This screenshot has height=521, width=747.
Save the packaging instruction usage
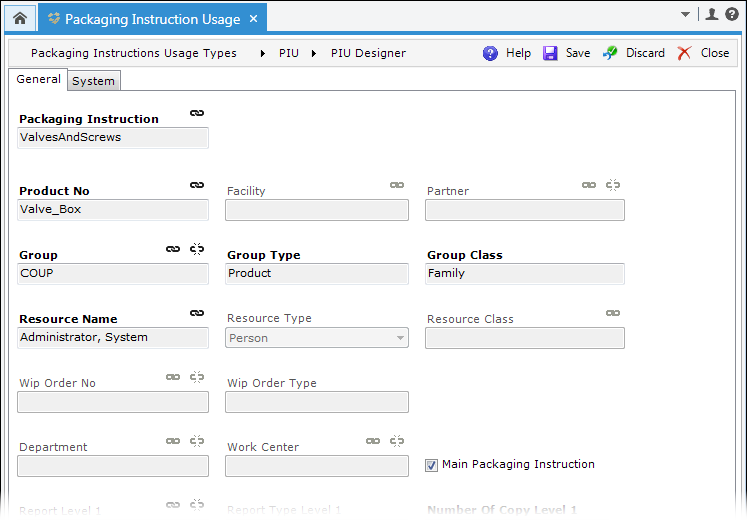pos(567,53)
